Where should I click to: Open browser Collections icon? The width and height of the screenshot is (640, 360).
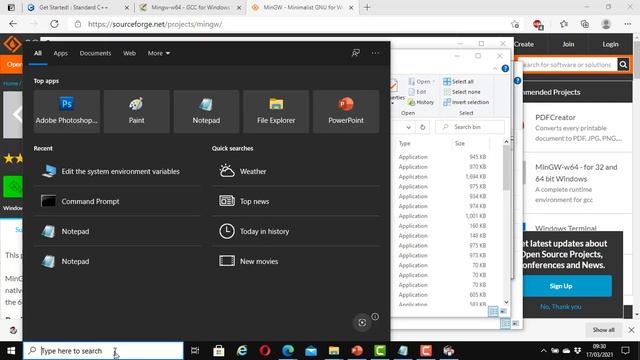pos(584,24)
